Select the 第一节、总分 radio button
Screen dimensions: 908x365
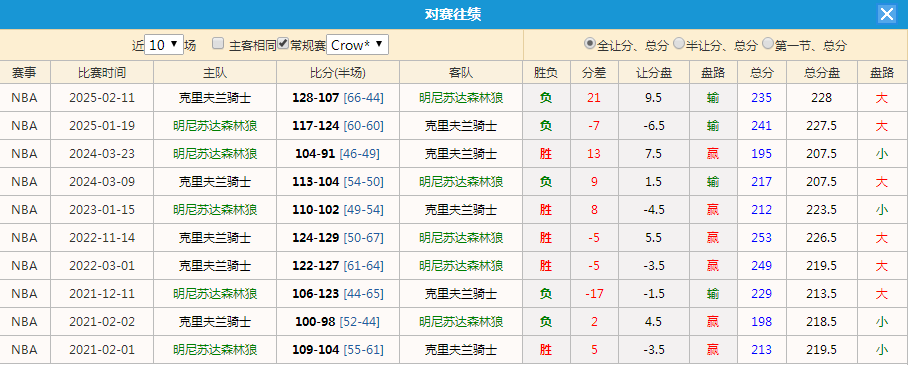pos(768,43)
